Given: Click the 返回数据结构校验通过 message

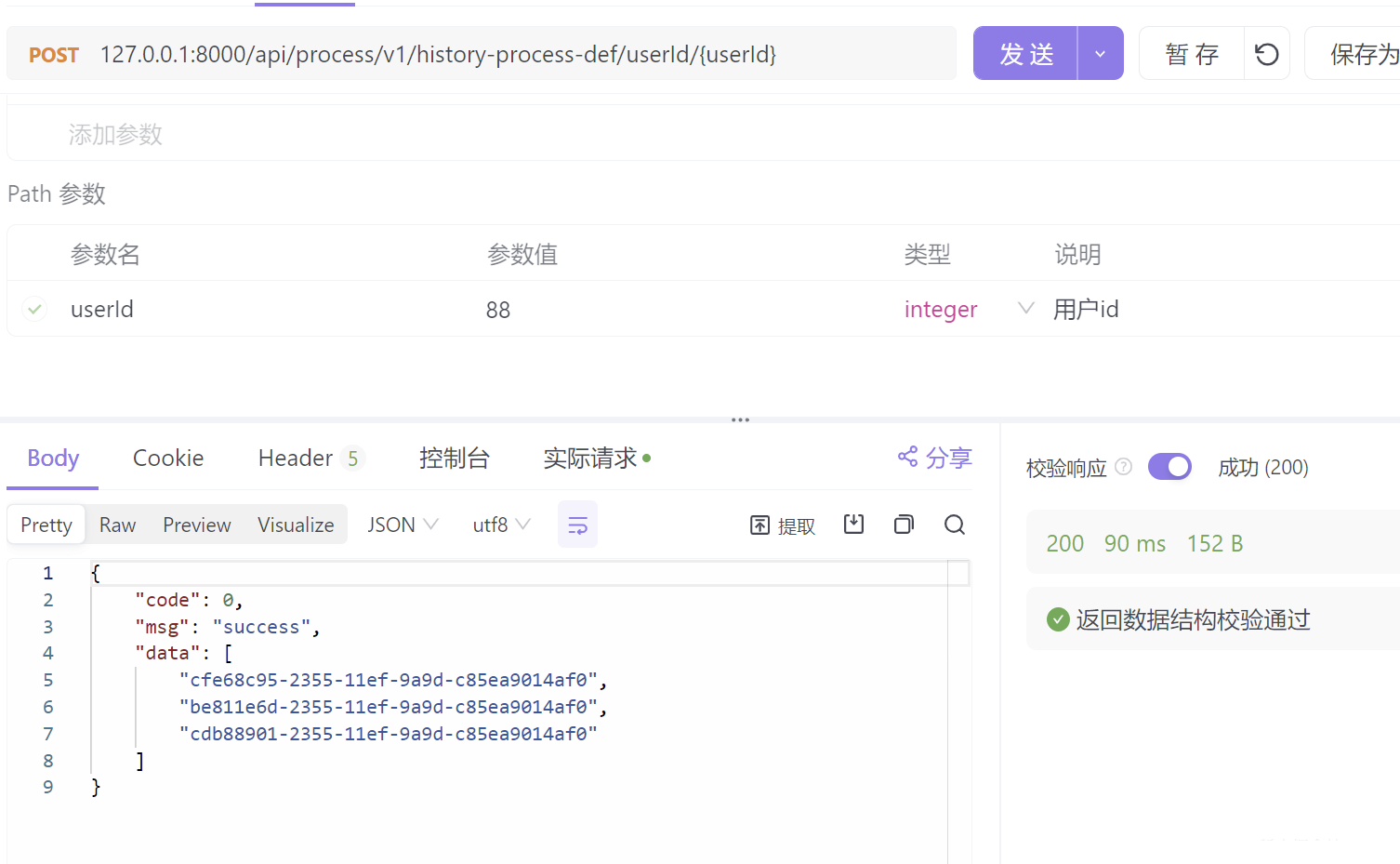Looking at the screenshot, I should coord(1193,619).
